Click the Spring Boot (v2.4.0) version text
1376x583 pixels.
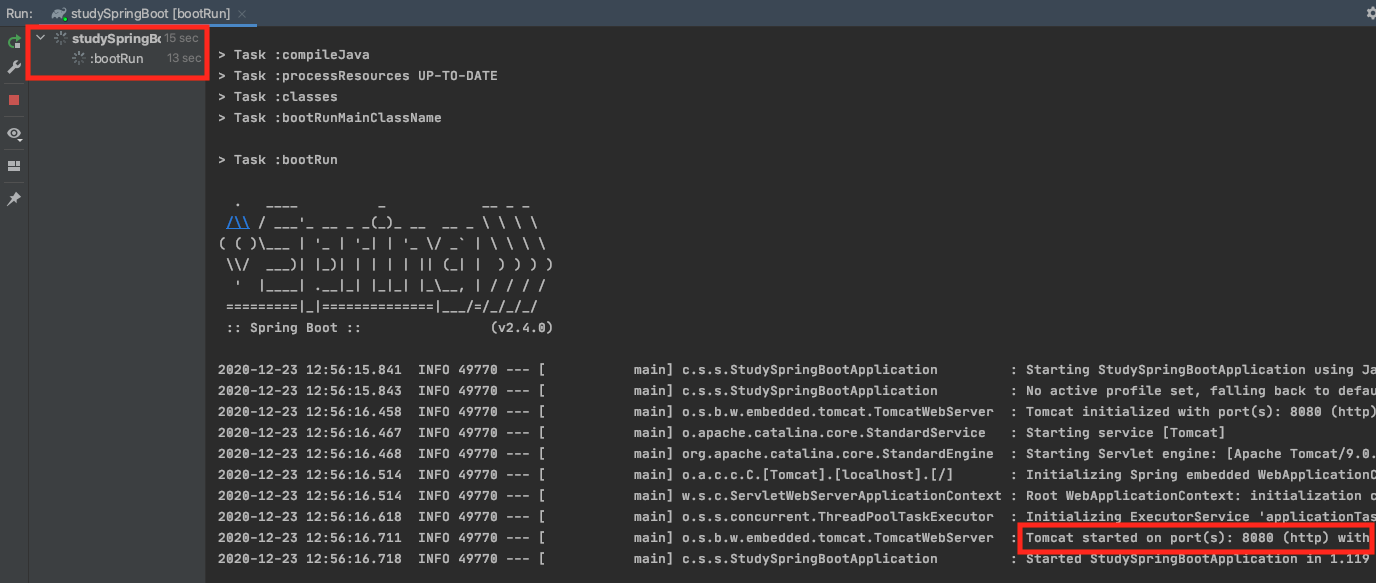(521, 328)
